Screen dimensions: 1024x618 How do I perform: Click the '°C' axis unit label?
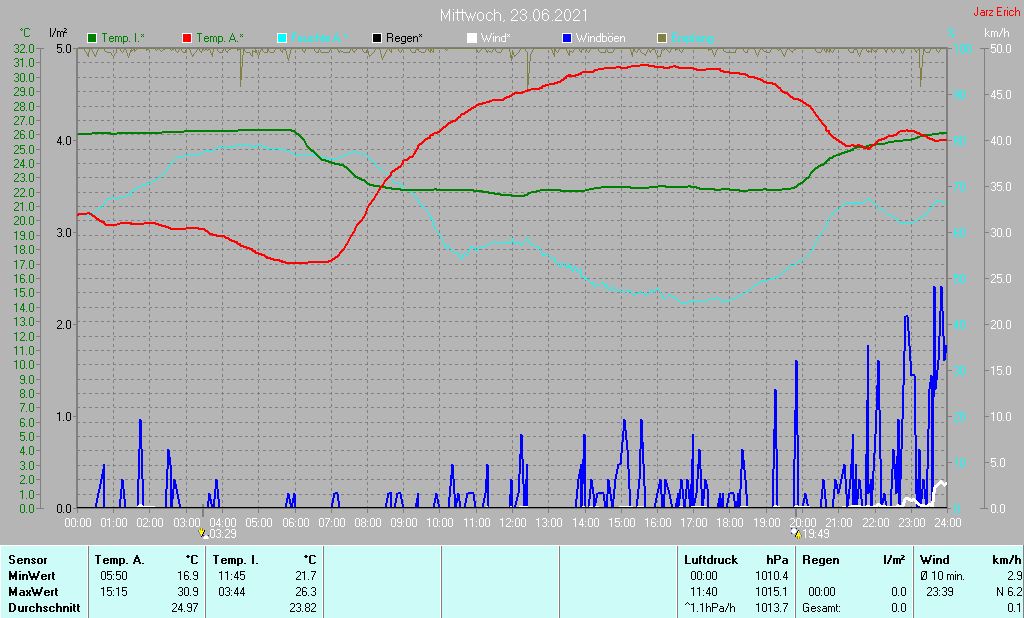(25, 33)
